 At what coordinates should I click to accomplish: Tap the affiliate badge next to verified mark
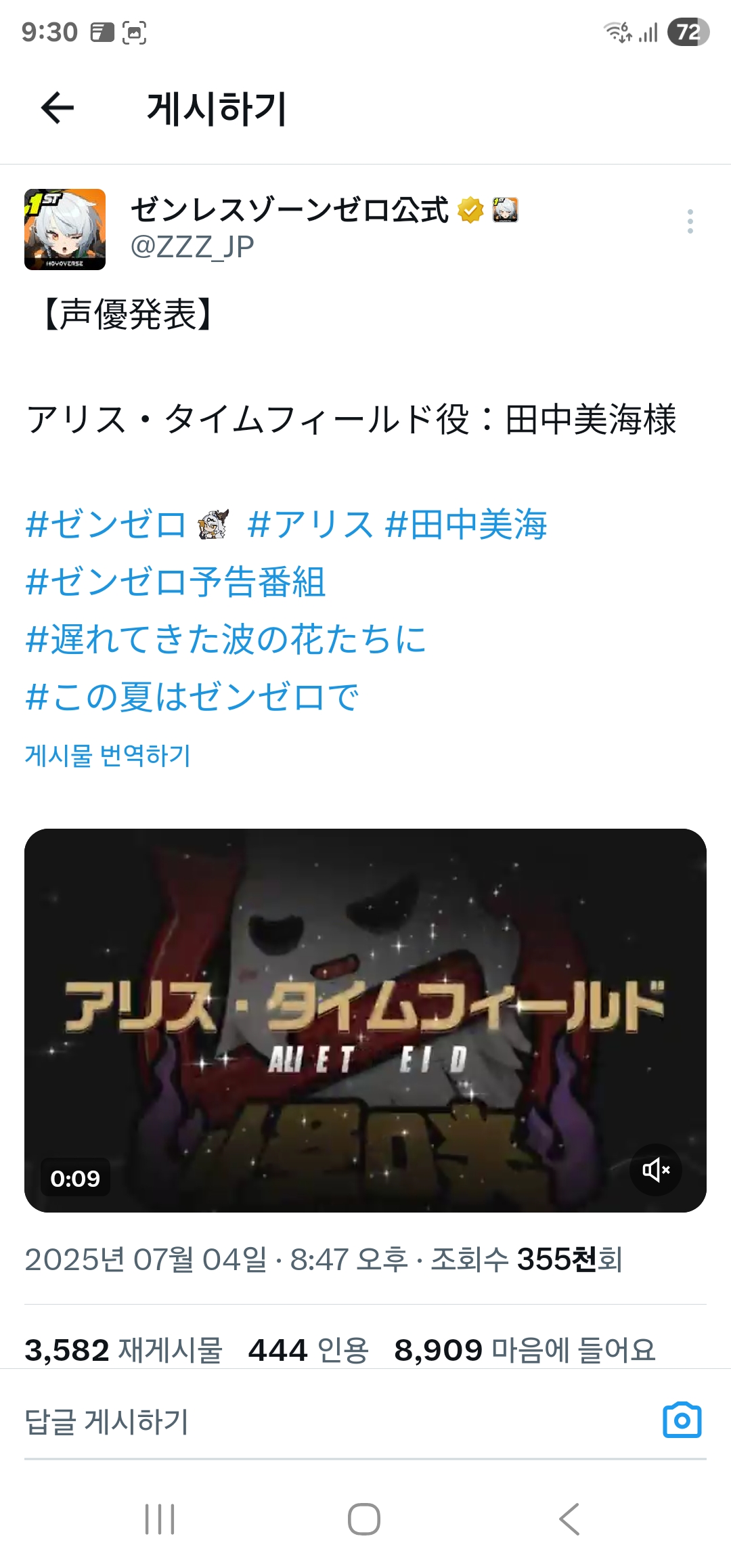coord(505,210)
